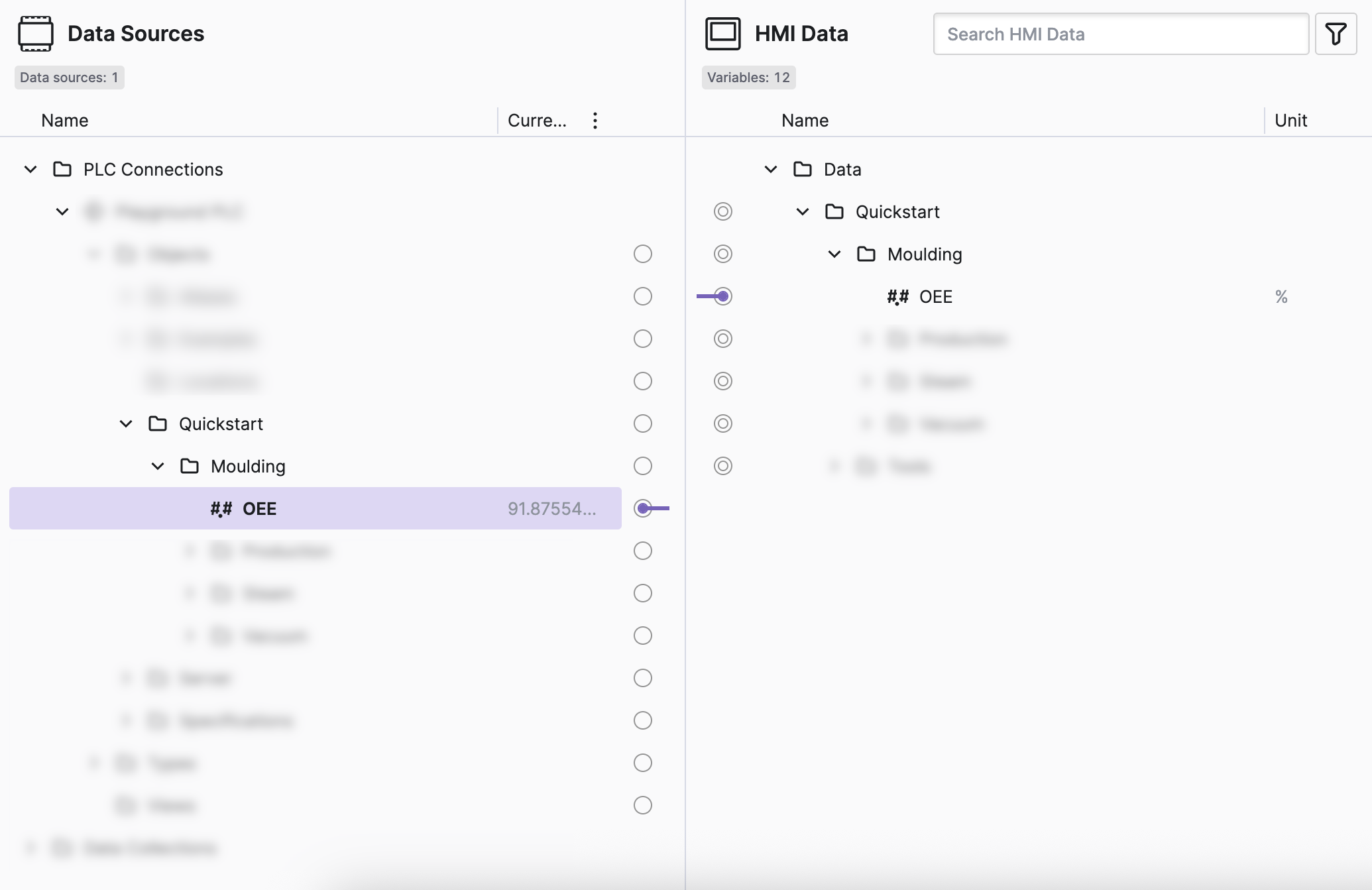Click the Search HMI Data field
Image resolution: width=1372 pixels, height=890 pixels.
point(1121,34)
